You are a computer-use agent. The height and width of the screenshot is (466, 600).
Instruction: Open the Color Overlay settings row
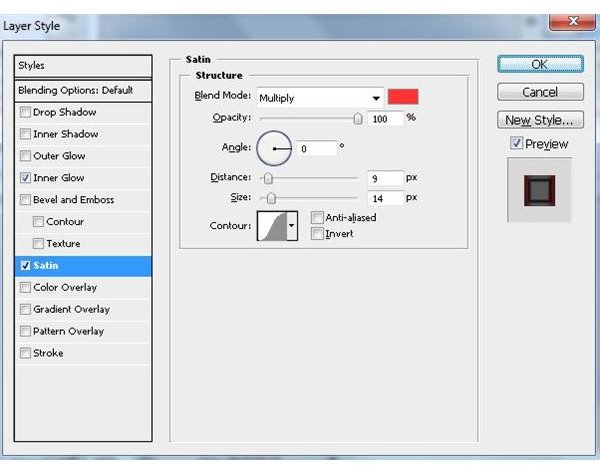(x=83, y=287)
